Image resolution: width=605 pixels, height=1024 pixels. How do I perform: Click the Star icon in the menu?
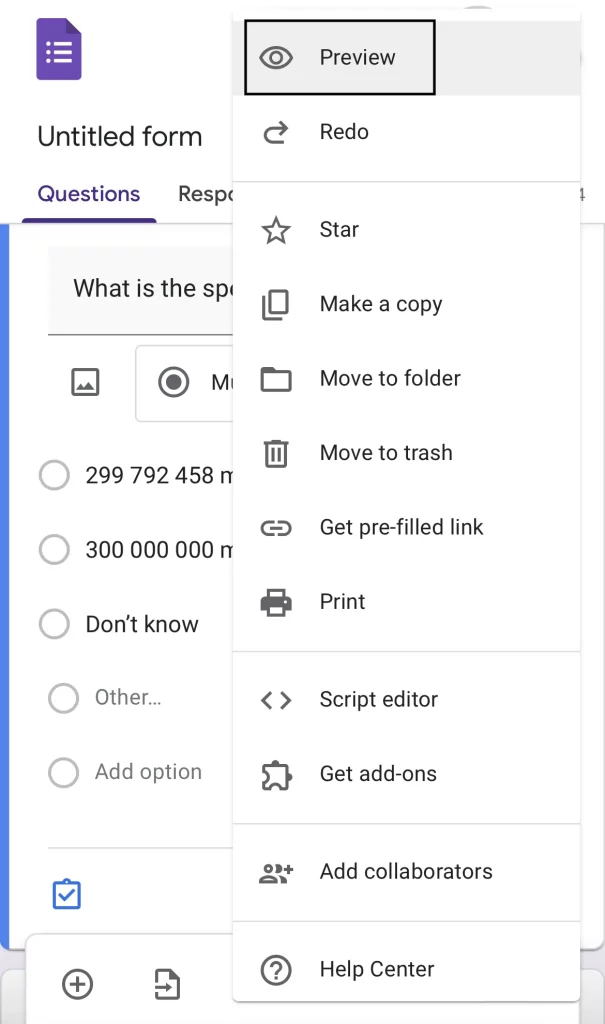[276, 230]
